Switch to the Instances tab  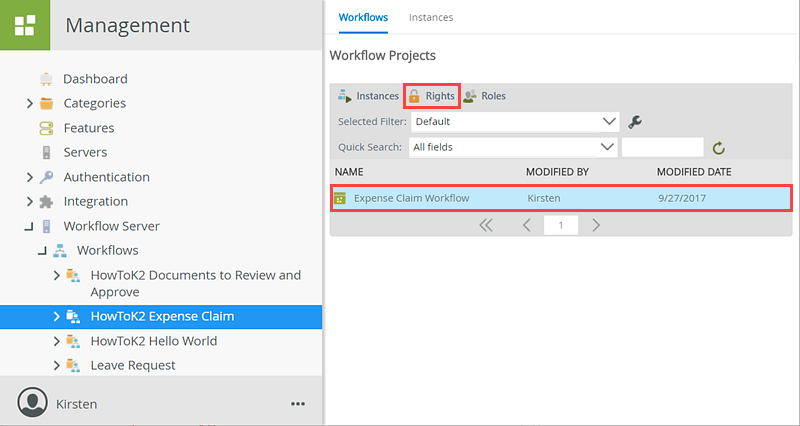[x=431, y=17]
